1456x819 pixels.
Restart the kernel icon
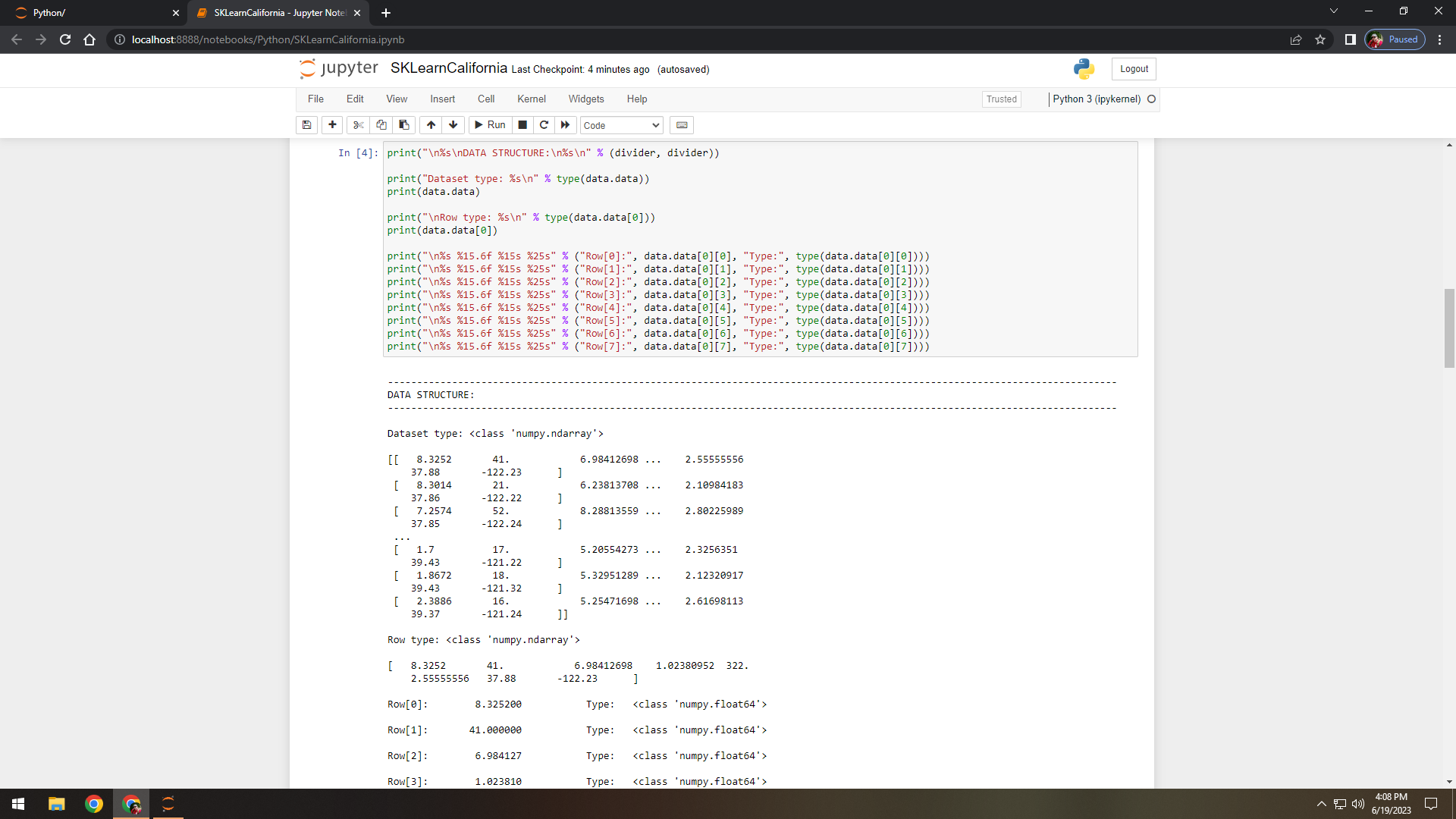(x=544, y=125)
